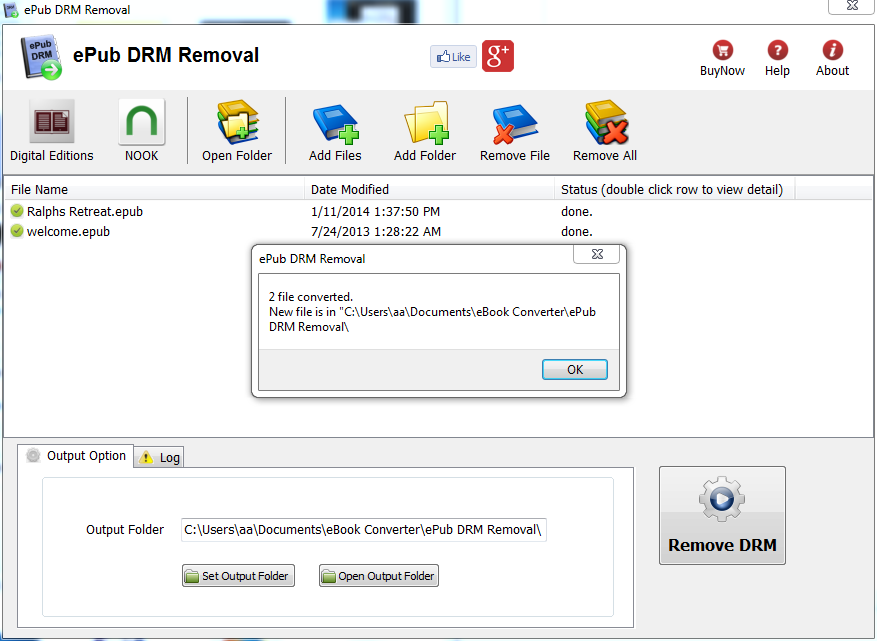
Task: Click the Like button
Action: coord(453,56)
